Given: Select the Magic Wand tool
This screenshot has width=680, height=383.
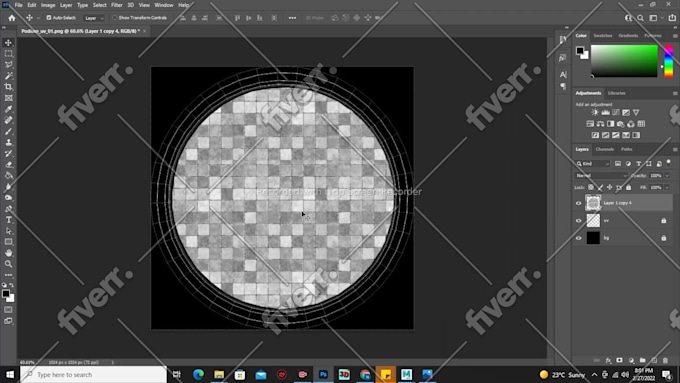Looking at the screenshot, I should (8, 76).
